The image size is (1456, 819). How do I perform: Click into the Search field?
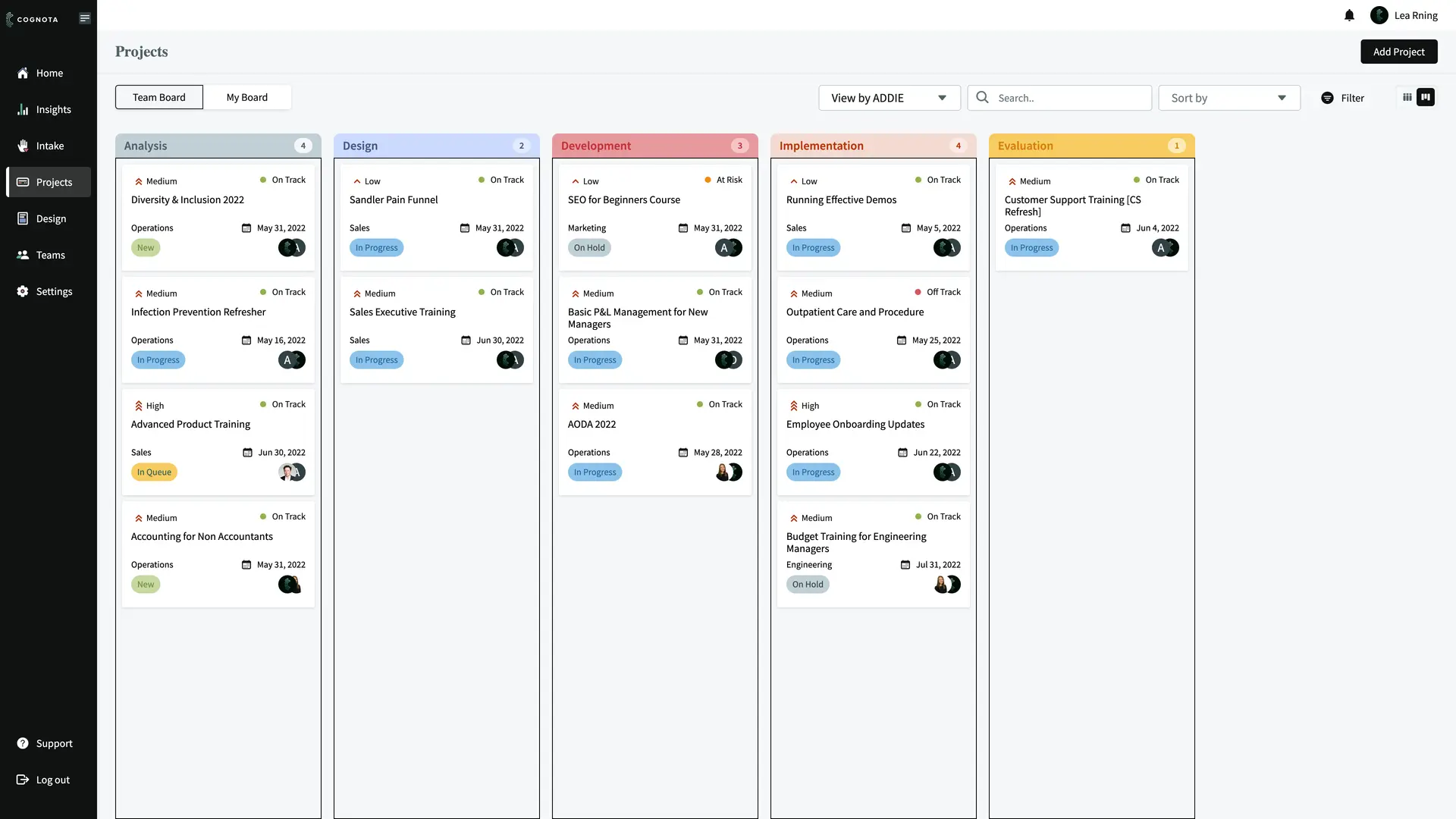(1069, 98)
